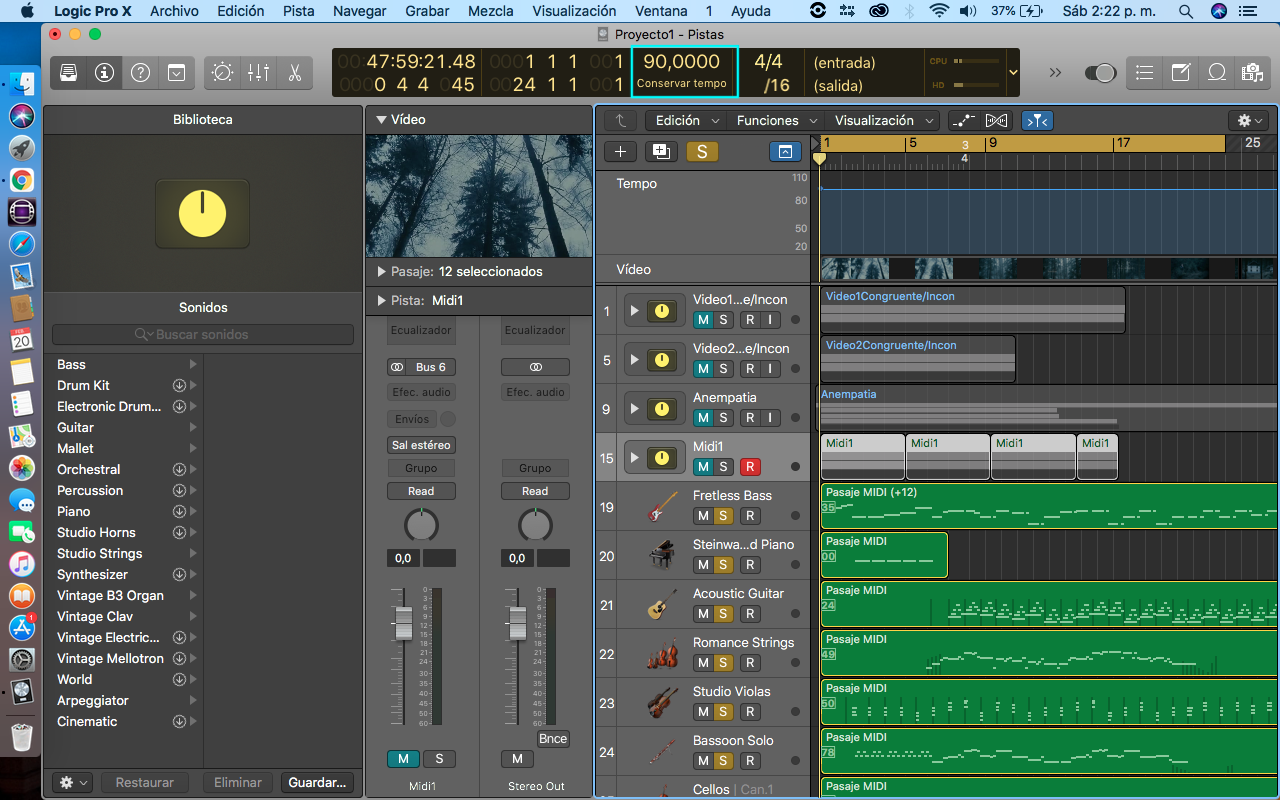This screenshot has width=1280, height=800.
Task: Open the List Editors icon
Action: tap(1144, 73)
